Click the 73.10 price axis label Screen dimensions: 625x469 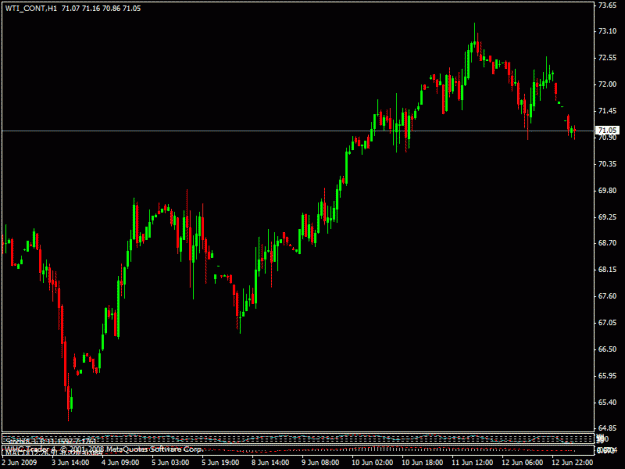[x=607, y=31]
